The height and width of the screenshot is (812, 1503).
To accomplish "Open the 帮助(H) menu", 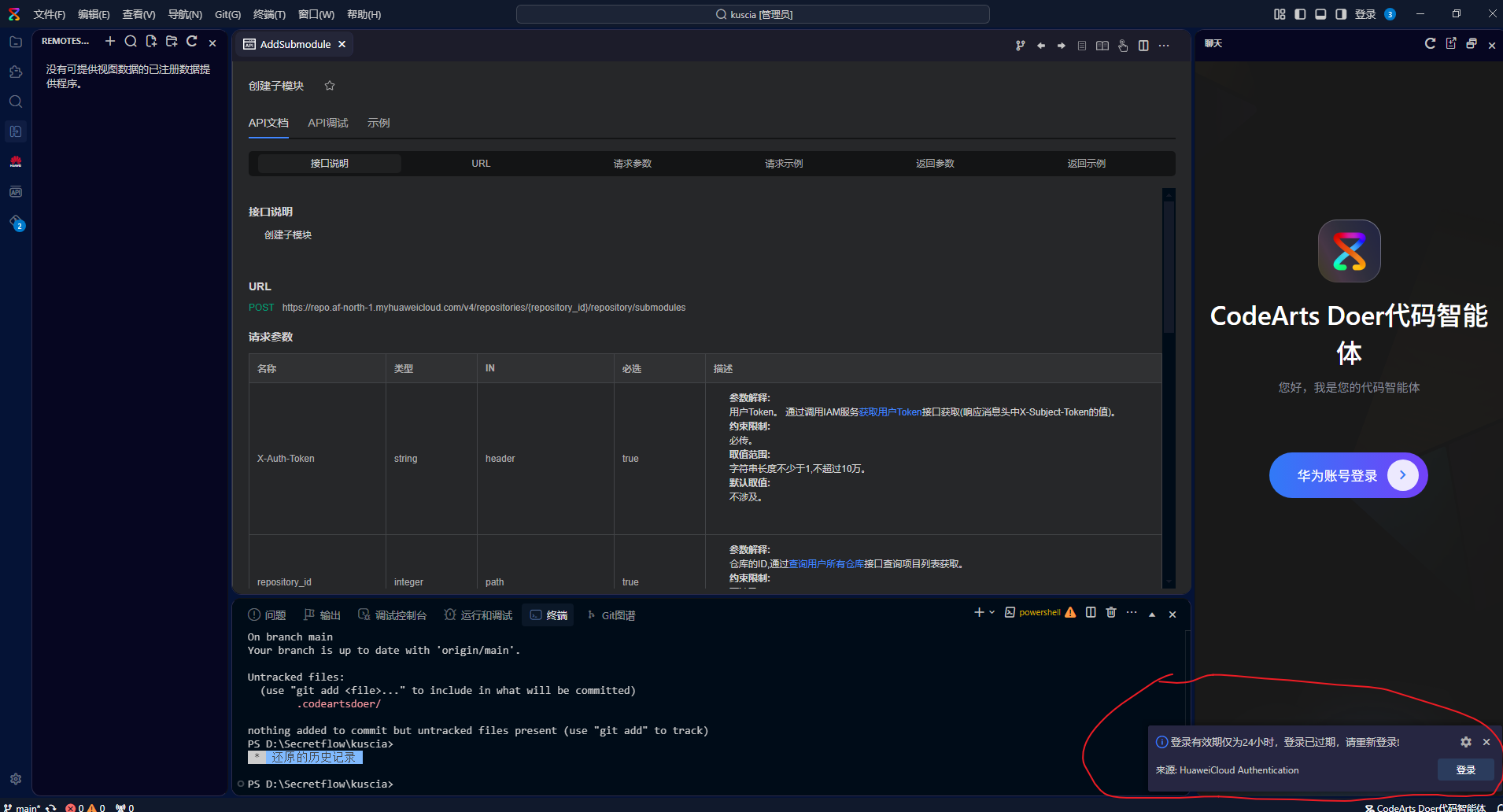I will coord(364,14).
